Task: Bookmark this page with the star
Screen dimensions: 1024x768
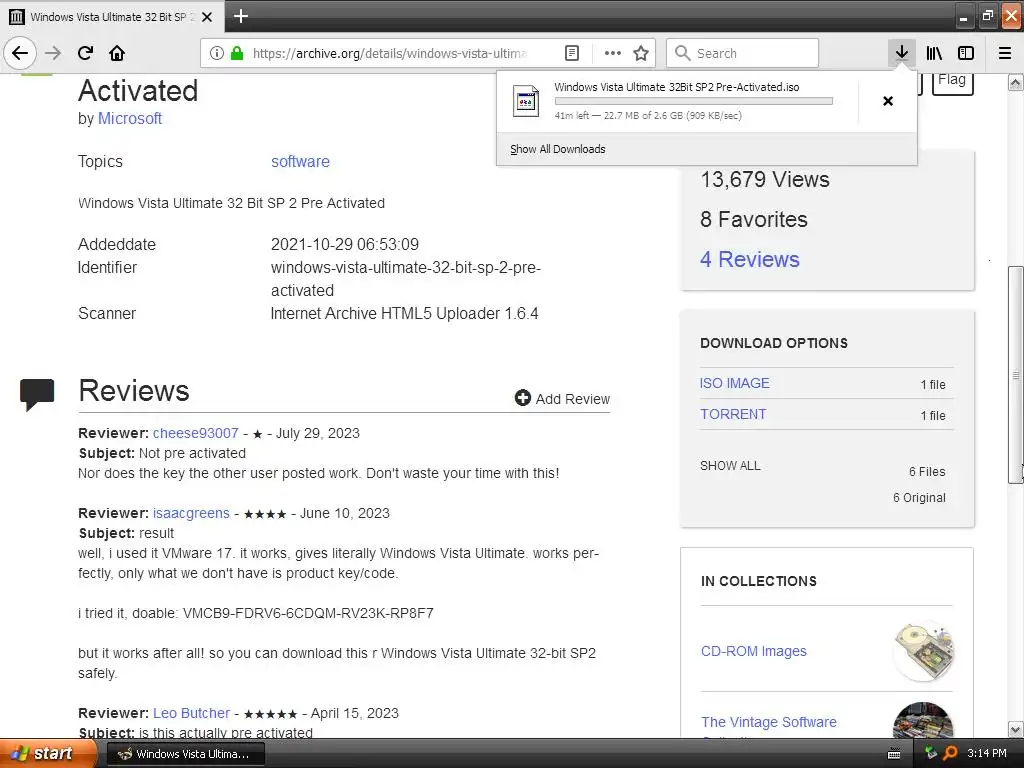Action: coord(641,53)
